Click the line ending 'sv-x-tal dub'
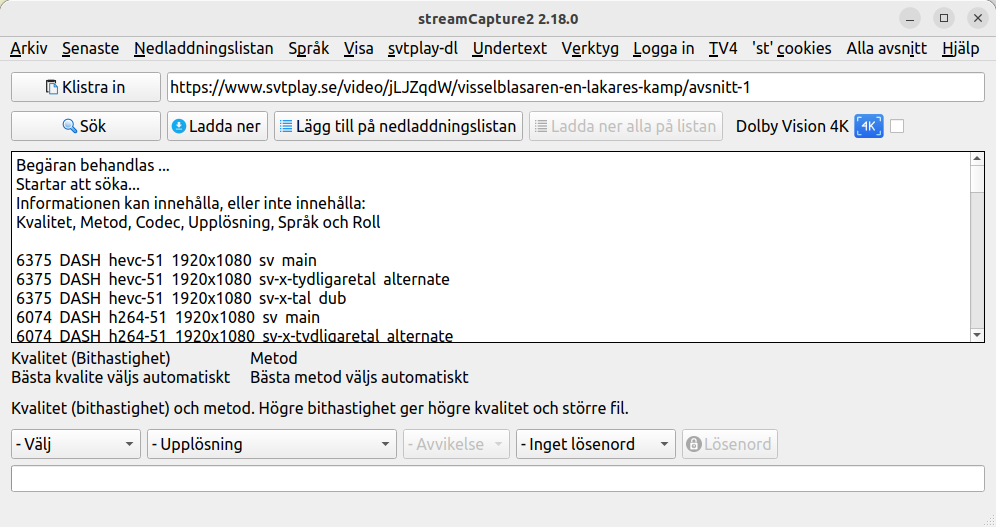996x527 pixels. pyautogui.click(x=181, y=298)
